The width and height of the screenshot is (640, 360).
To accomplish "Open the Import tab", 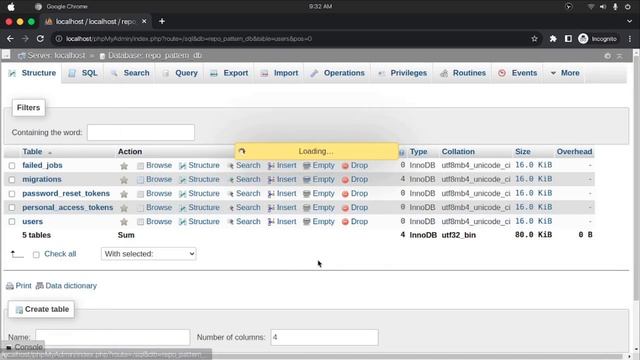I will [x=280, y=73].
